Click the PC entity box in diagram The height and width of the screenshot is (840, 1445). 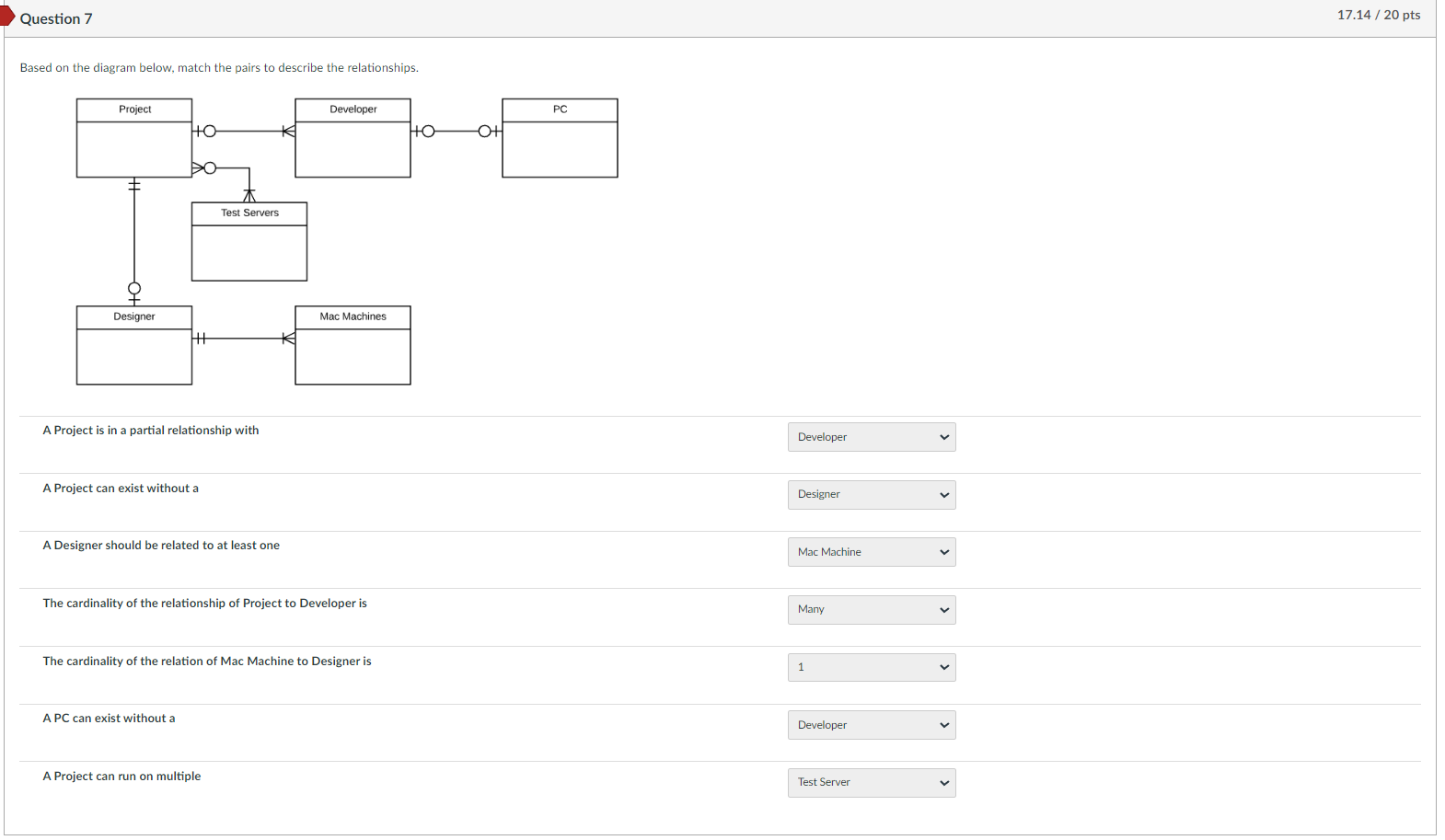560,138
